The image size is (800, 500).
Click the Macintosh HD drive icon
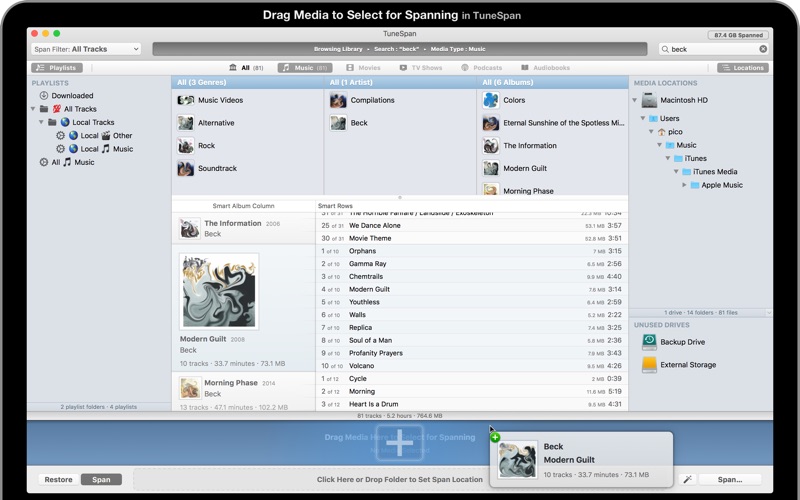click(649, 100)
